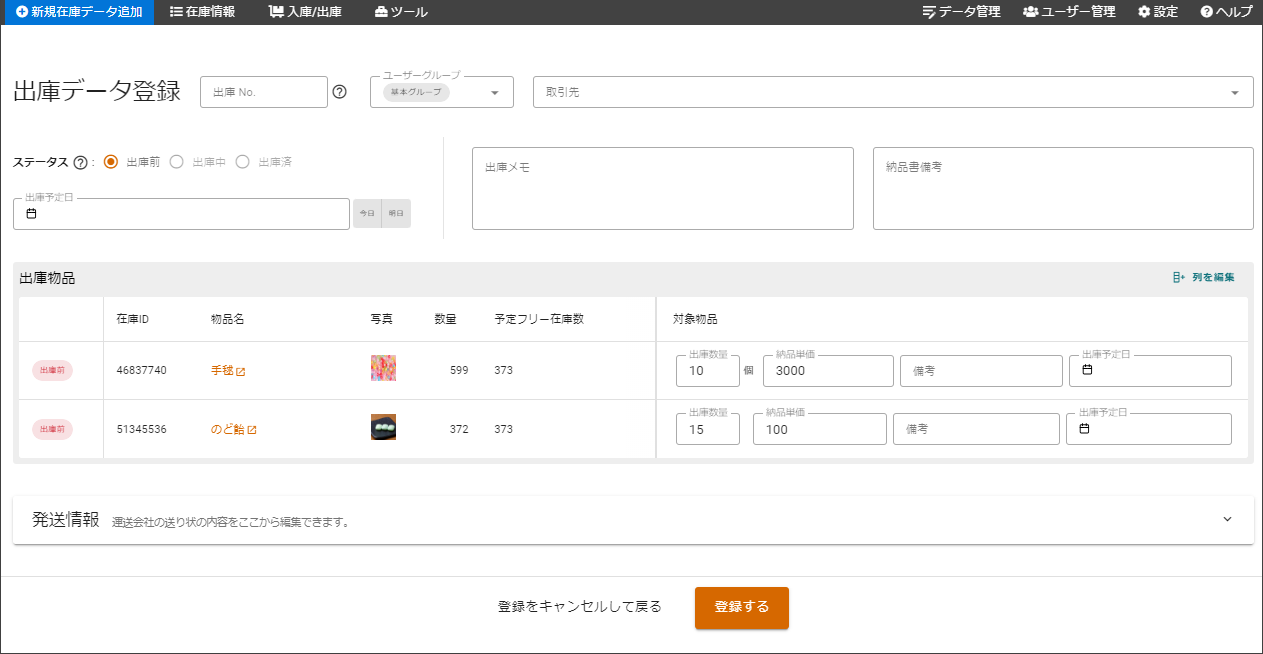
Task: Click the 手毬 product photo thumbnail
Action: 383,368
